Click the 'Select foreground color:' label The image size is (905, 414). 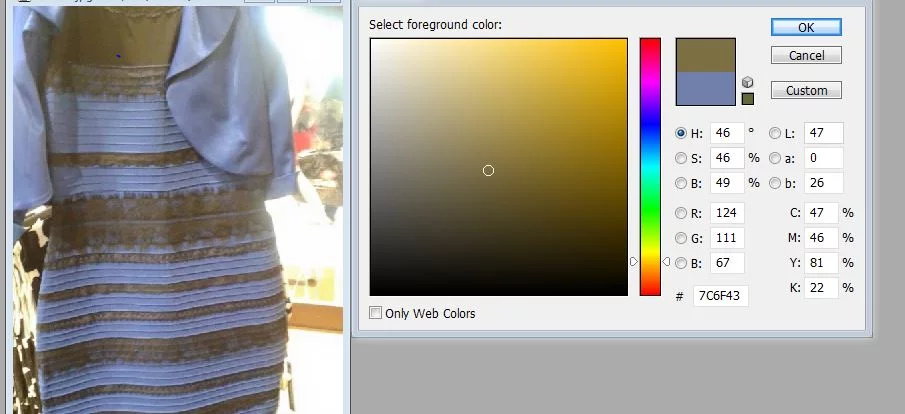[435, 25]
